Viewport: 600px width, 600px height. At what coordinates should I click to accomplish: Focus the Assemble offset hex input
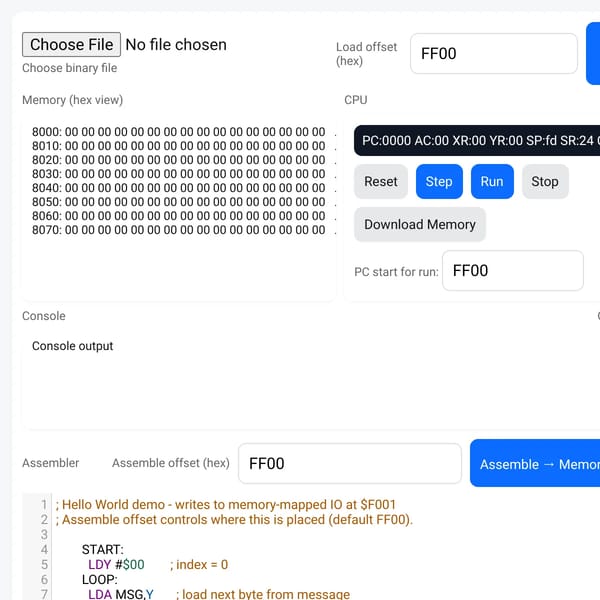[x=350, y=463]
